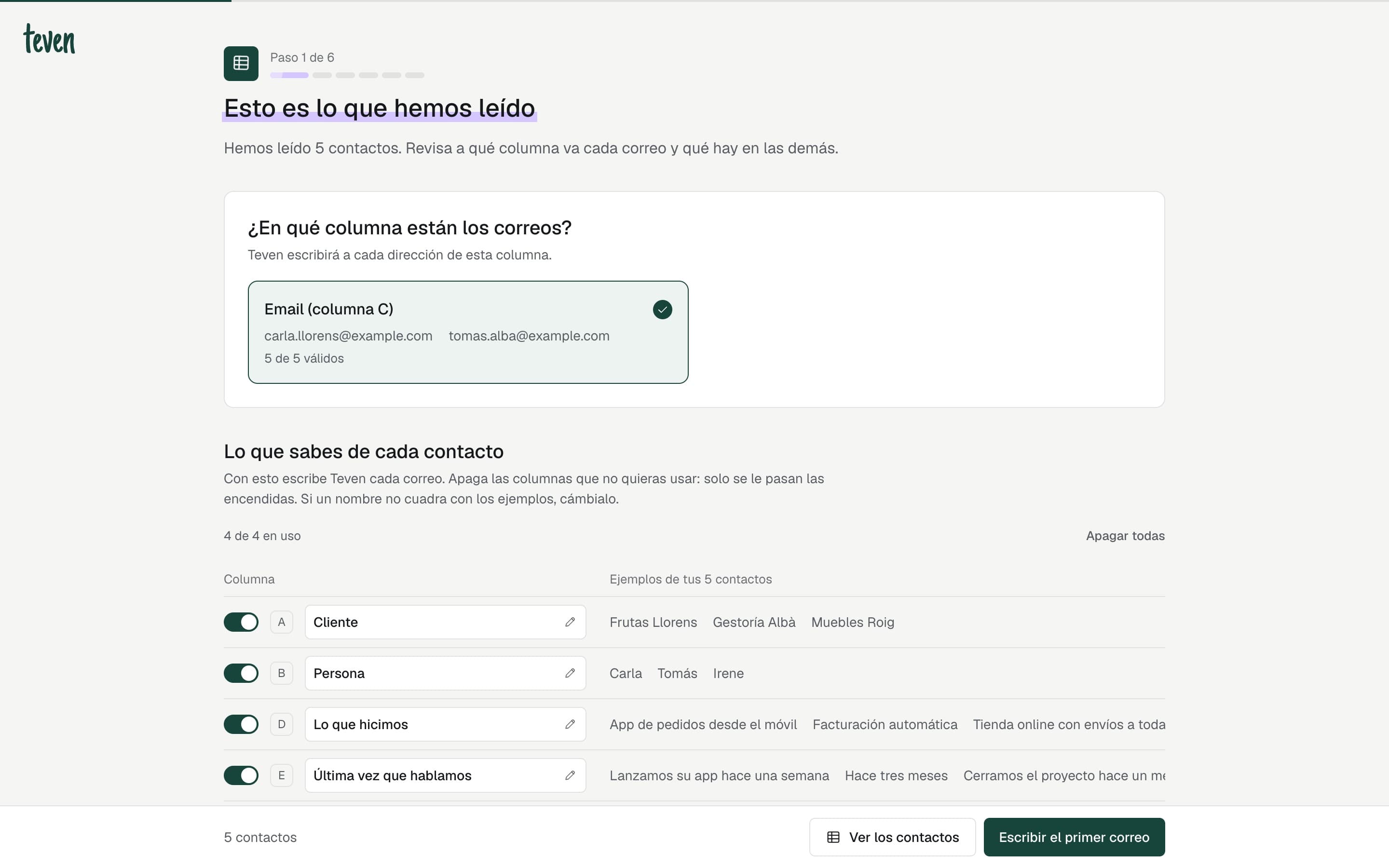
Task: Click pencil icon in Lo que hicimos field
Action: [x=570, y=724]
